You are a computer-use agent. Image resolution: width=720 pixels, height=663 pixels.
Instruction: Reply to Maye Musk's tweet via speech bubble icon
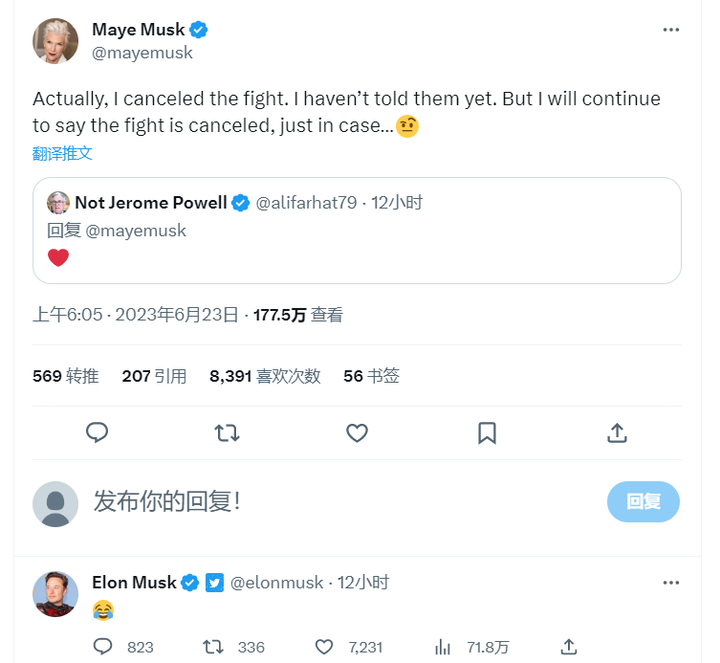(97, 432)
